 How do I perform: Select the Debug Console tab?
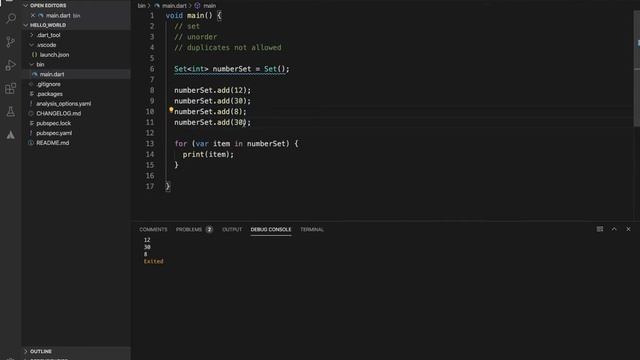(x=271, y=229)
